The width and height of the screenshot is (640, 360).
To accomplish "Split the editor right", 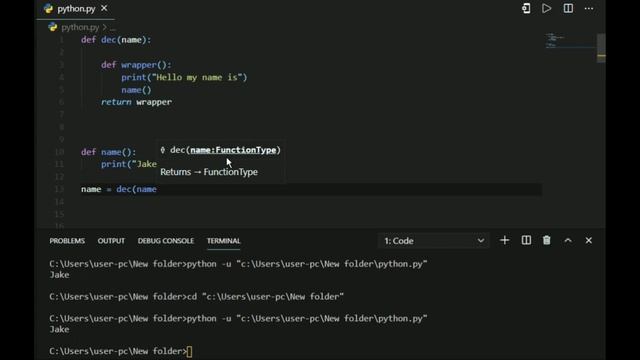I will point(568,9).
